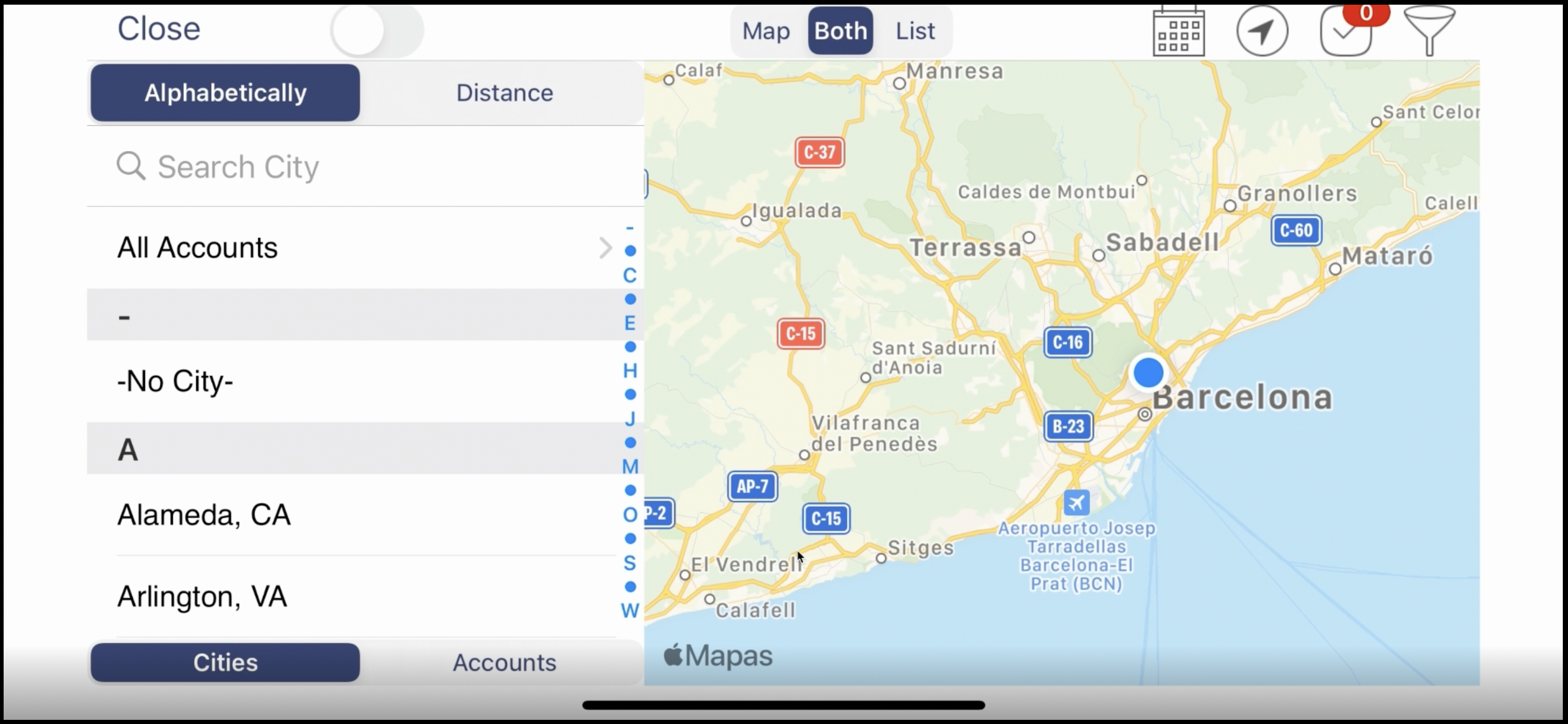The width and height of the screenshot is (1568, 724).
Task: Select Alameda, CA from city list
Action: [x=204, y=514]
